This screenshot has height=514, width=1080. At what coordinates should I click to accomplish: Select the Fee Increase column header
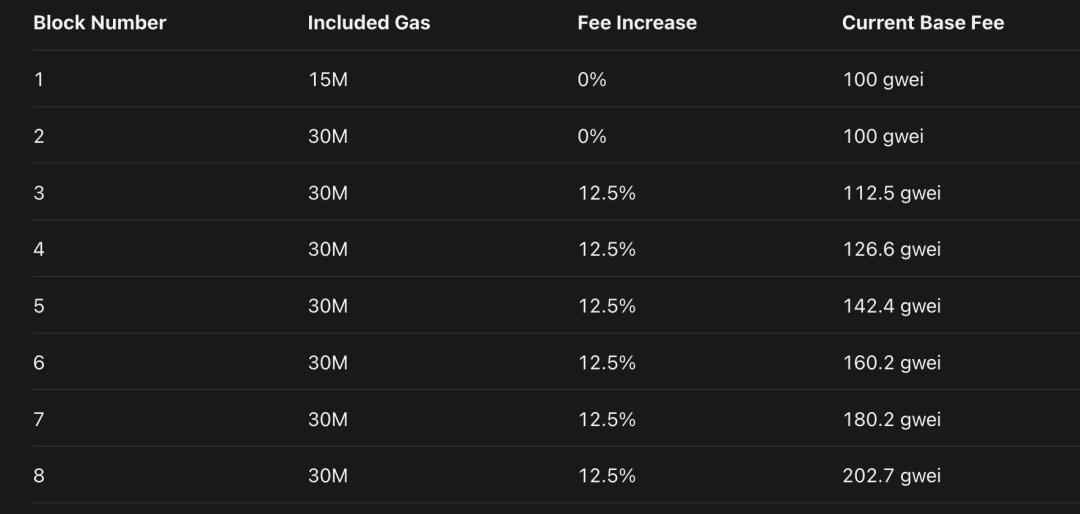click(637, 23)
